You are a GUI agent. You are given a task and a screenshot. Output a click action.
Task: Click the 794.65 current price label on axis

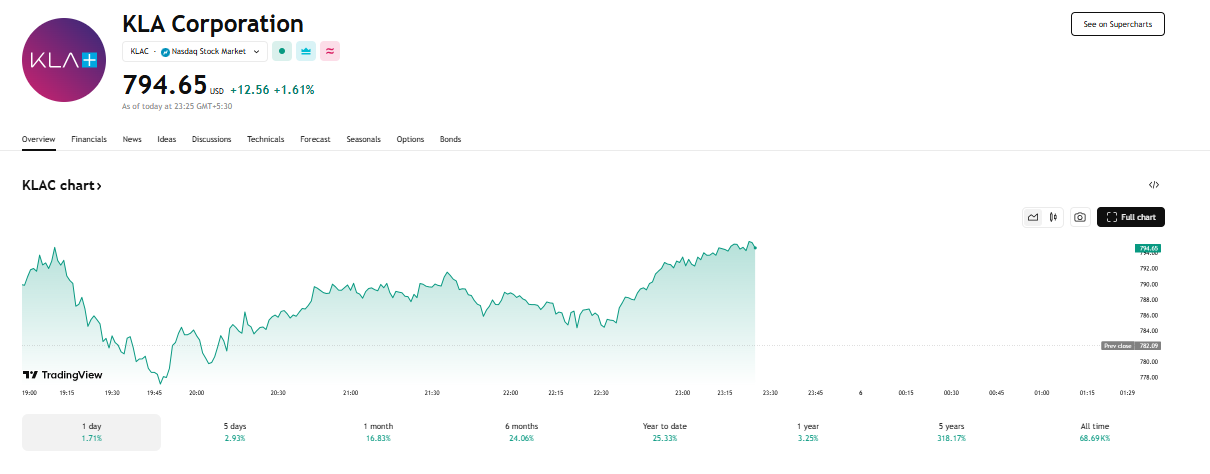pyautogui.click(x=1146, y=247)
